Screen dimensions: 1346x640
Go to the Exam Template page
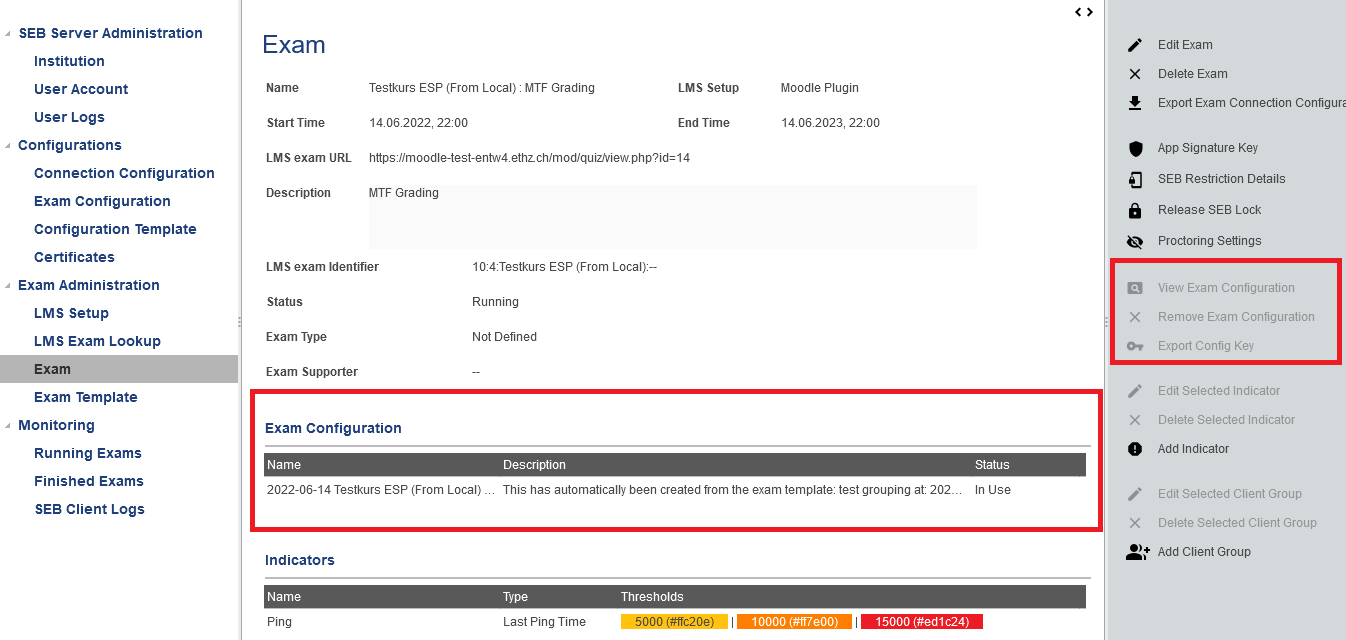(x=86, y=397)
